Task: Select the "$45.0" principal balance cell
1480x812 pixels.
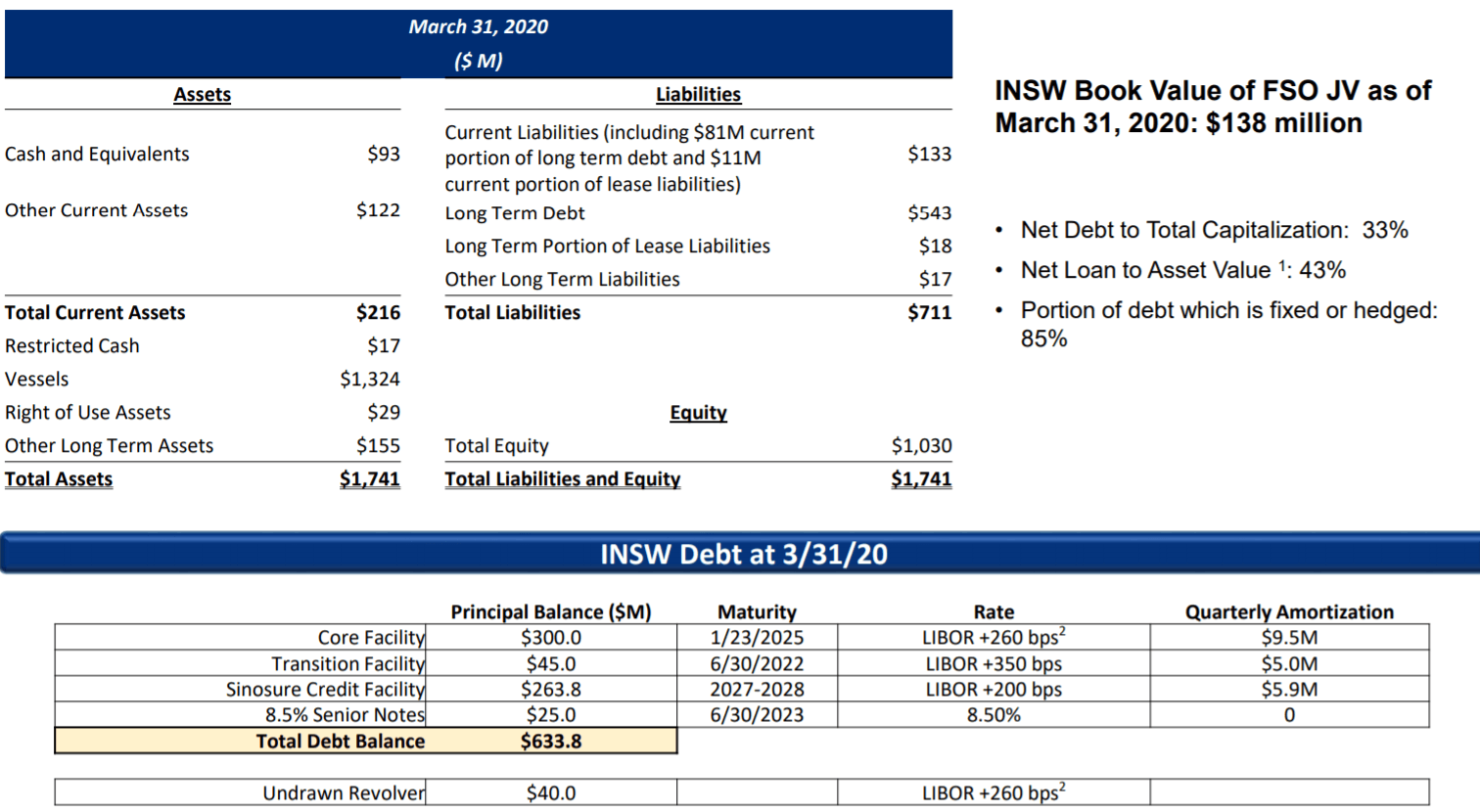Action: coord(551,663)
